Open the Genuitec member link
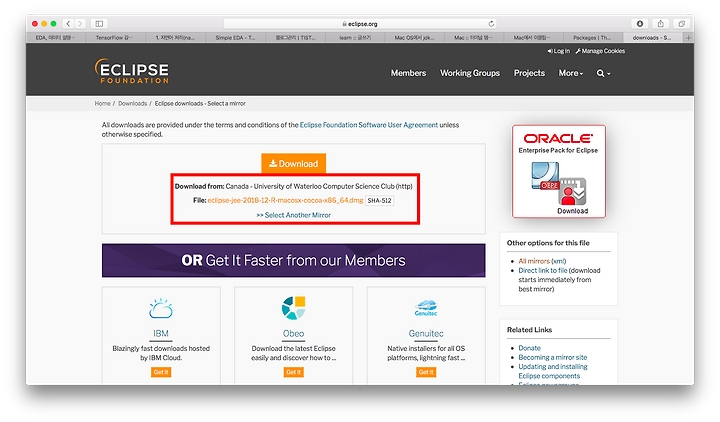The height and width of the screenshot is (422, 720). pyautogui.click(x=426, y=333)
